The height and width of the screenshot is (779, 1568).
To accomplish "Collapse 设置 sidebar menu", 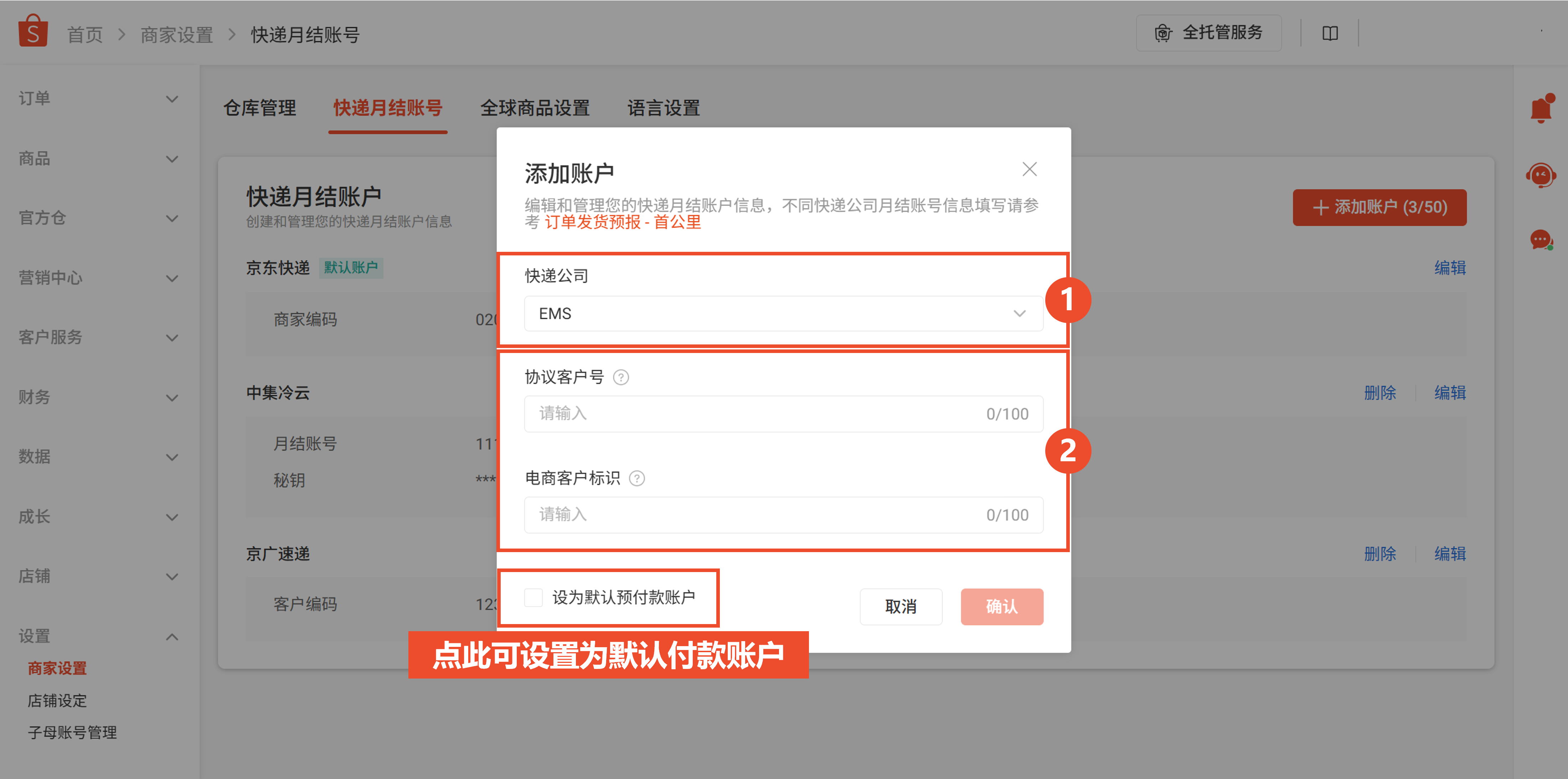I will pyautogui.click(x=99, y=636).
